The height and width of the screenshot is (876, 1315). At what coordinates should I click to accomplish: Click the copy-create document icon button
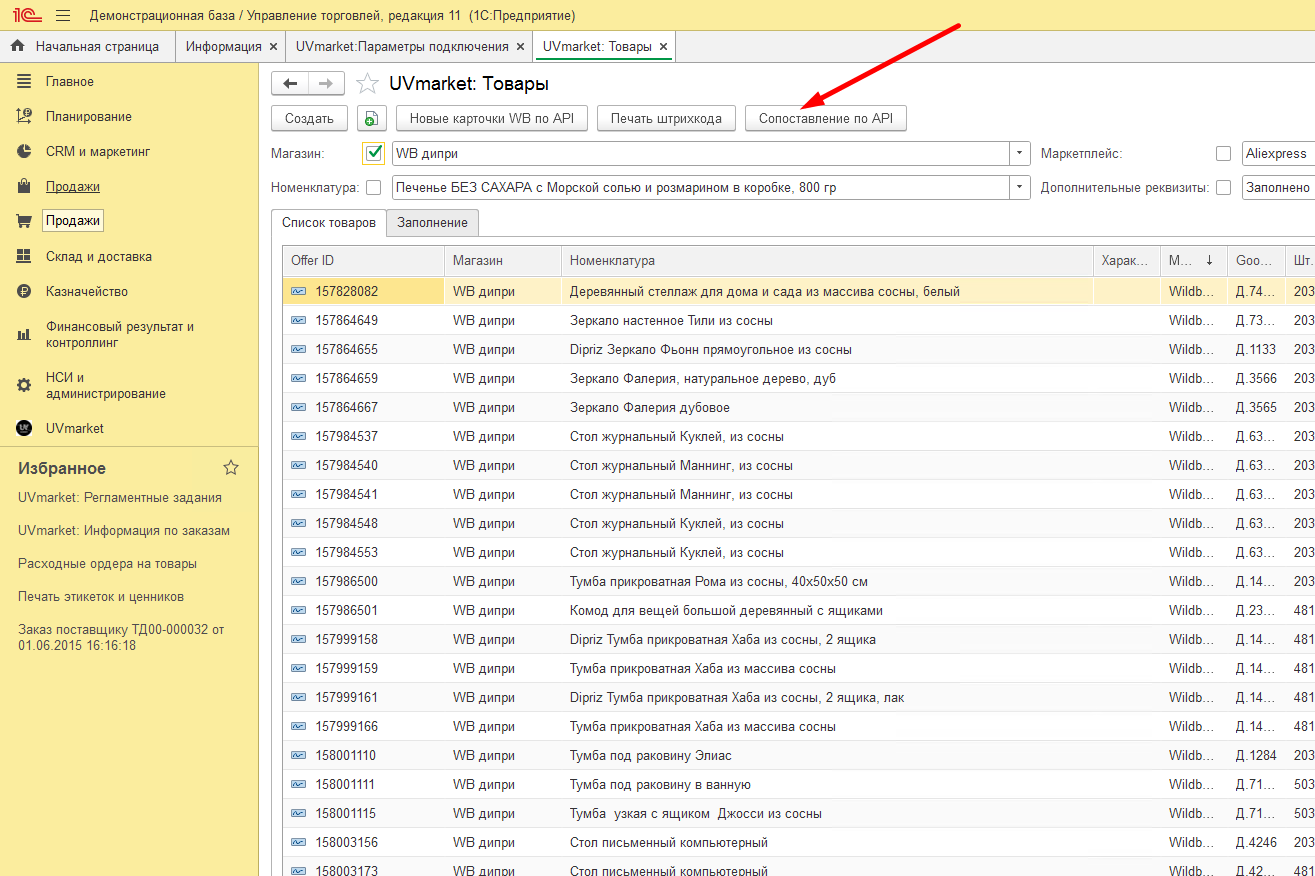click(x=371, y=118)
